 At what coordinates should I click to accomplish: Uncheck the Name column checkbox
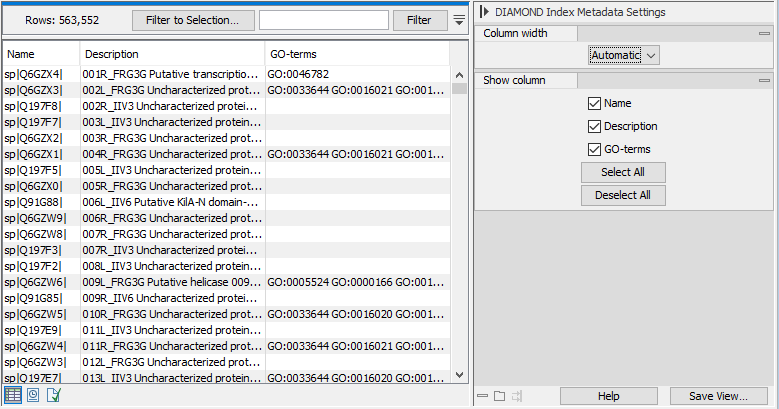(595, 103)
